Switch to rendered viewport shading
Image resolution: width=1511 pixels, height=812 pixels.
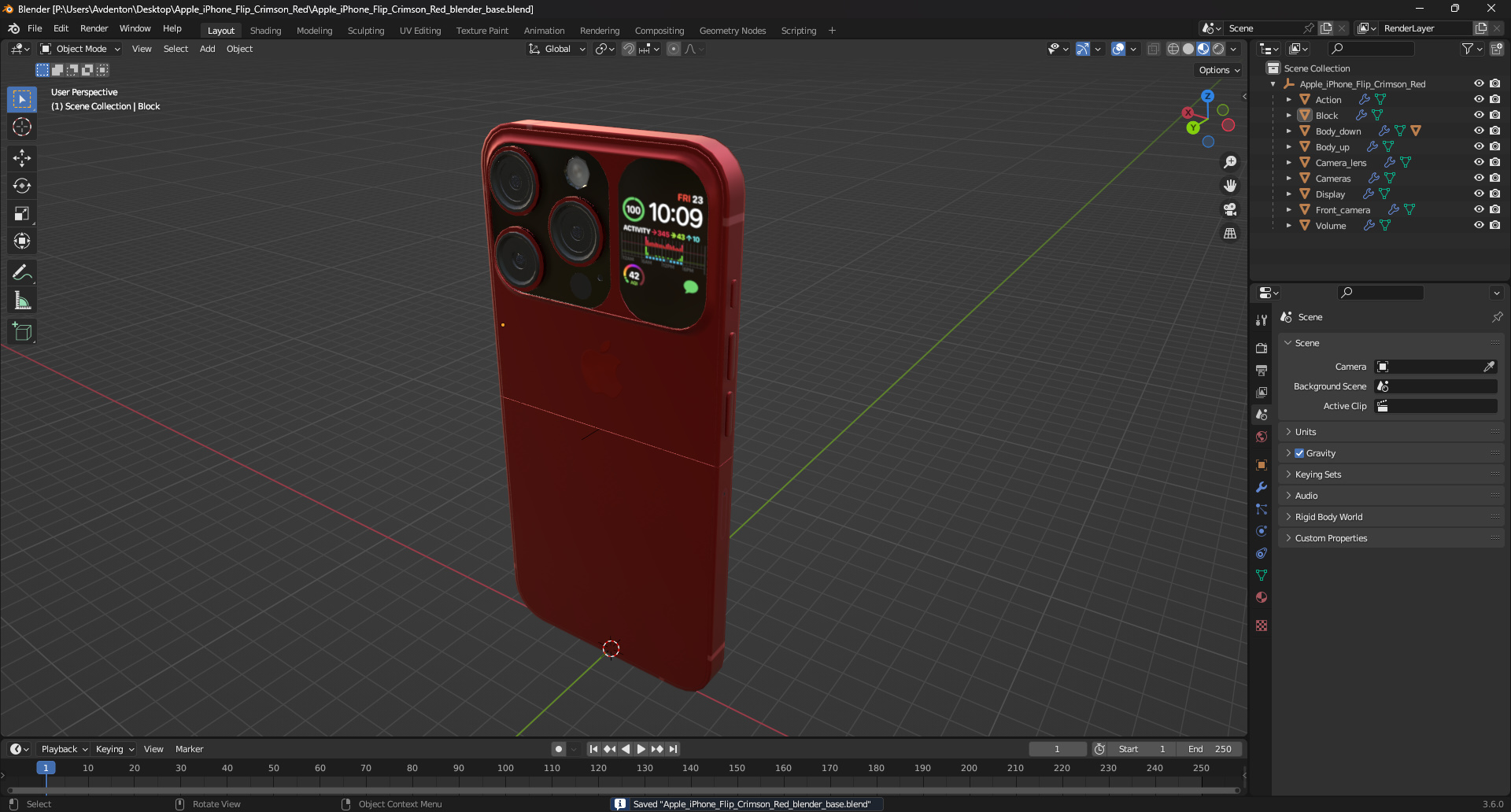pos(1218,49)
